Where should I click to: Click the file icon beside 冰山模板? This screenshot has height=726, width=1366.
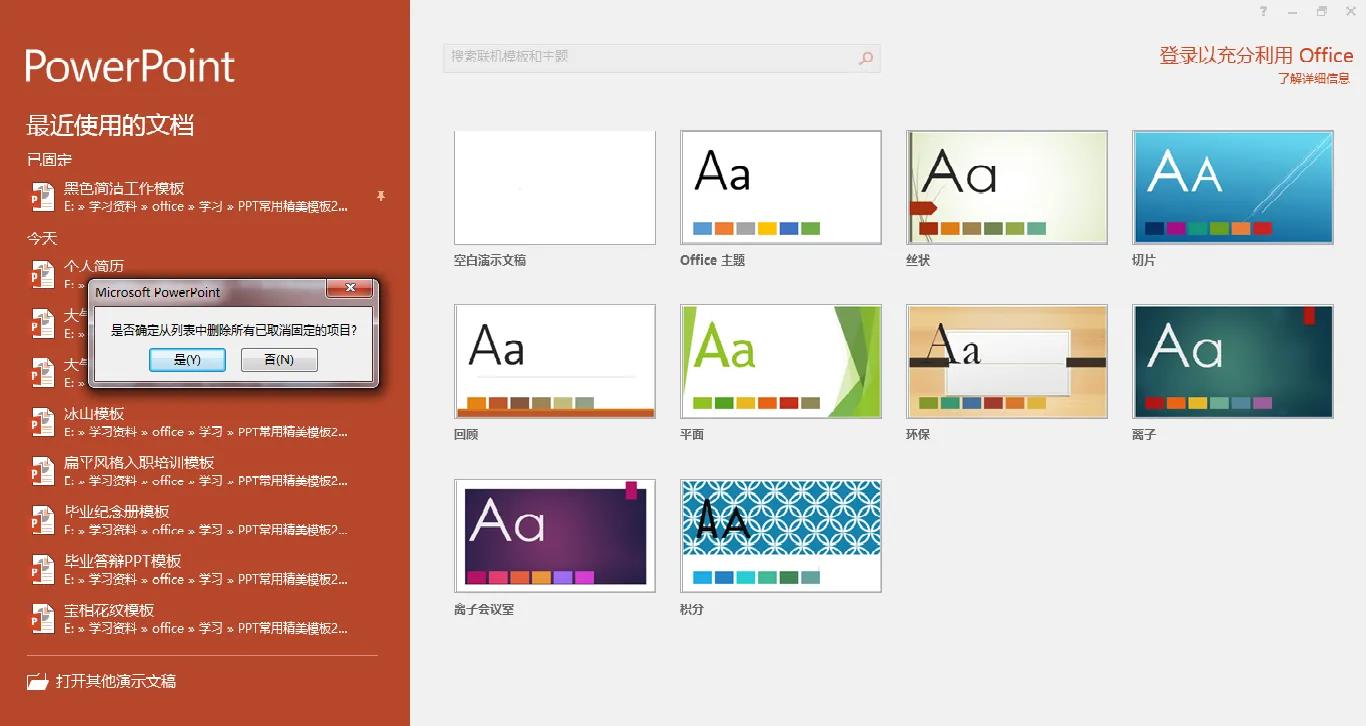point(42,422)
